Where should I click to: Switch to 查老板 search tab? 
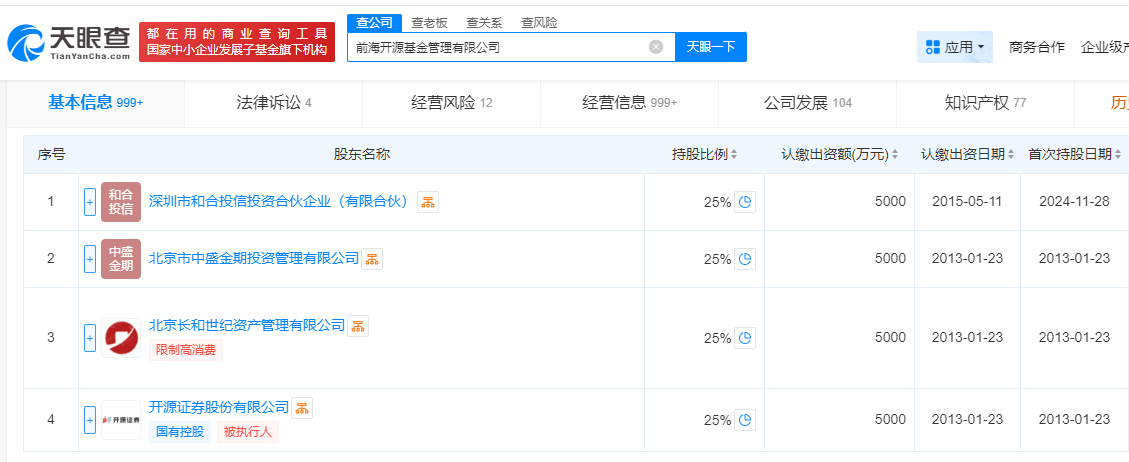coord(429,23)
